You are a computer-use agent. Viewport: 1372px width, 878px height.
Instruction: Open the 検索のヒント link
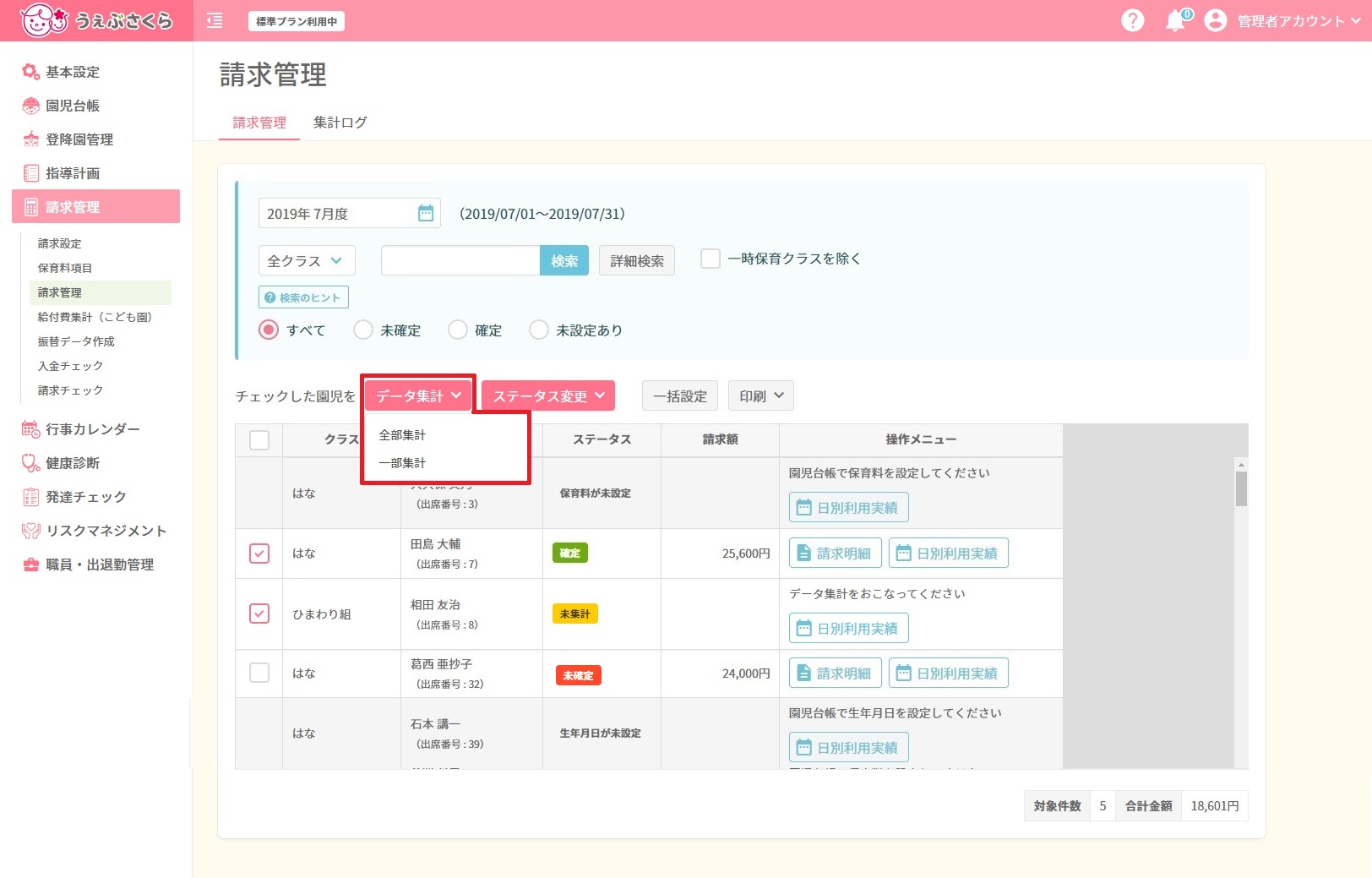(x=303, y=297)
